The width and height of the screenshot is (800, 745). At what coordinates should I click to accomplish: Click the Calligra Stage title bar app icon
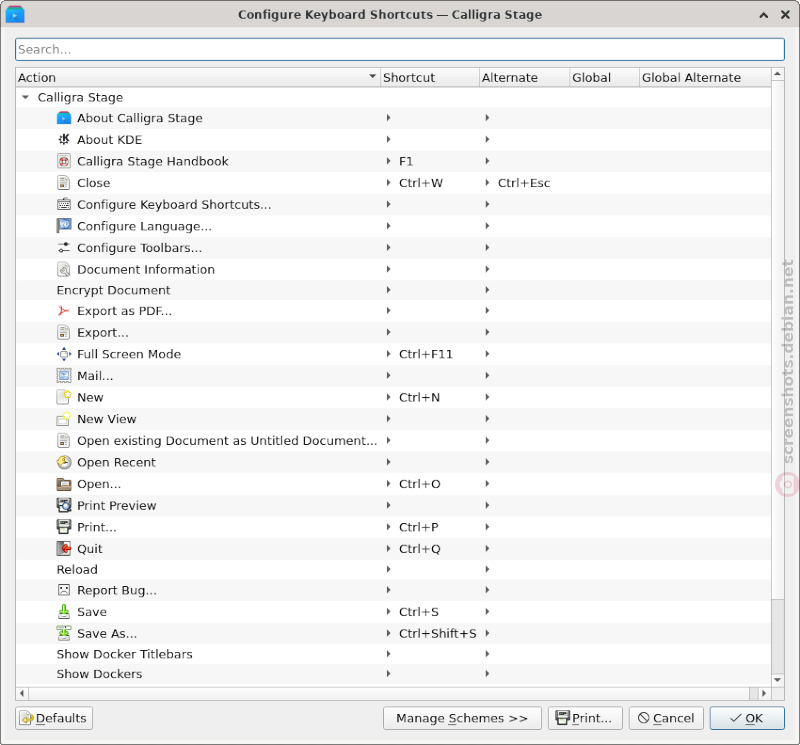[x=15, y=14]
